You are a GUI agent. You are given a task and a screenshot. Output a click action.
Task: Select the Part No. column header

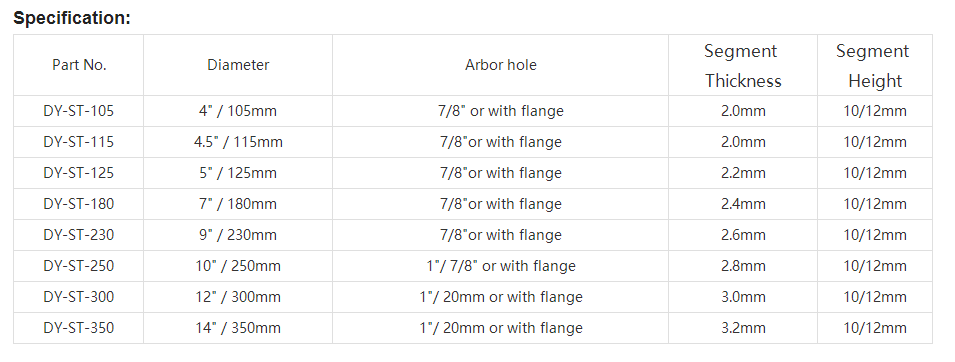pos(79,65)
